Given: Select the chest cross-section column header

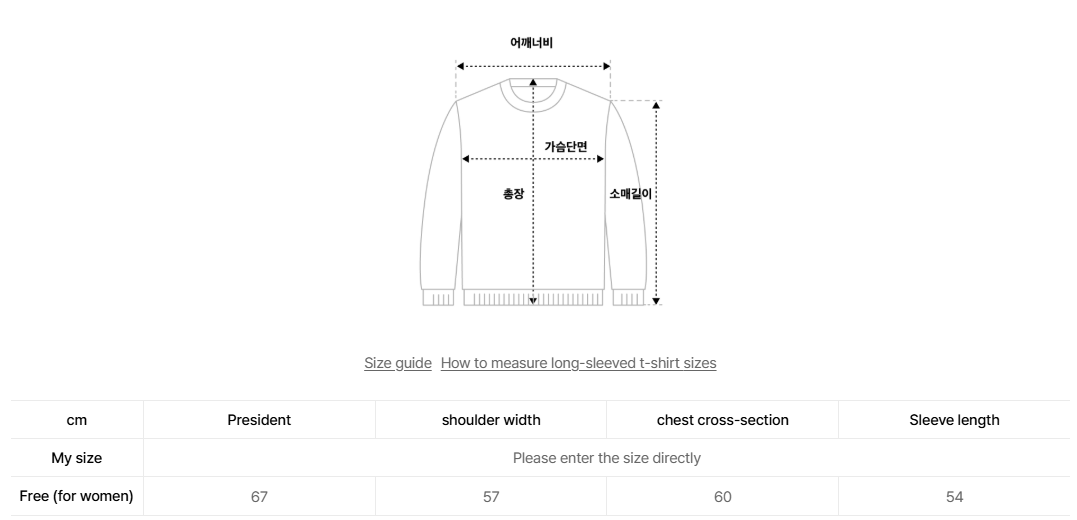Looking at the screenshot, I should (722, 420).
